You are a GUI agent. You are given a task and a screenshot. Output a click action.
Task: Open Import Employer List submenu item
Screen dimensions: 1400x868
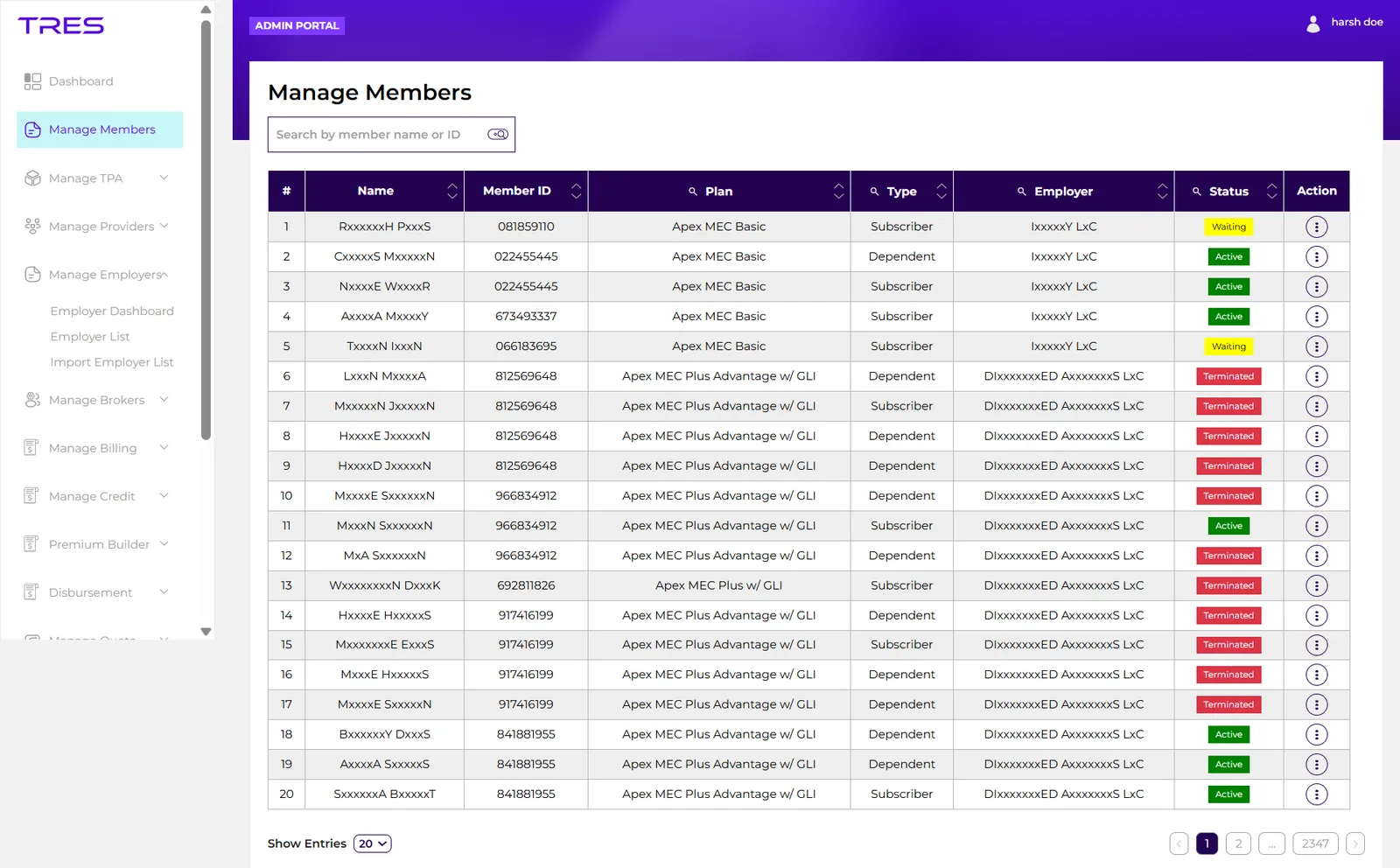pos(112,362)
